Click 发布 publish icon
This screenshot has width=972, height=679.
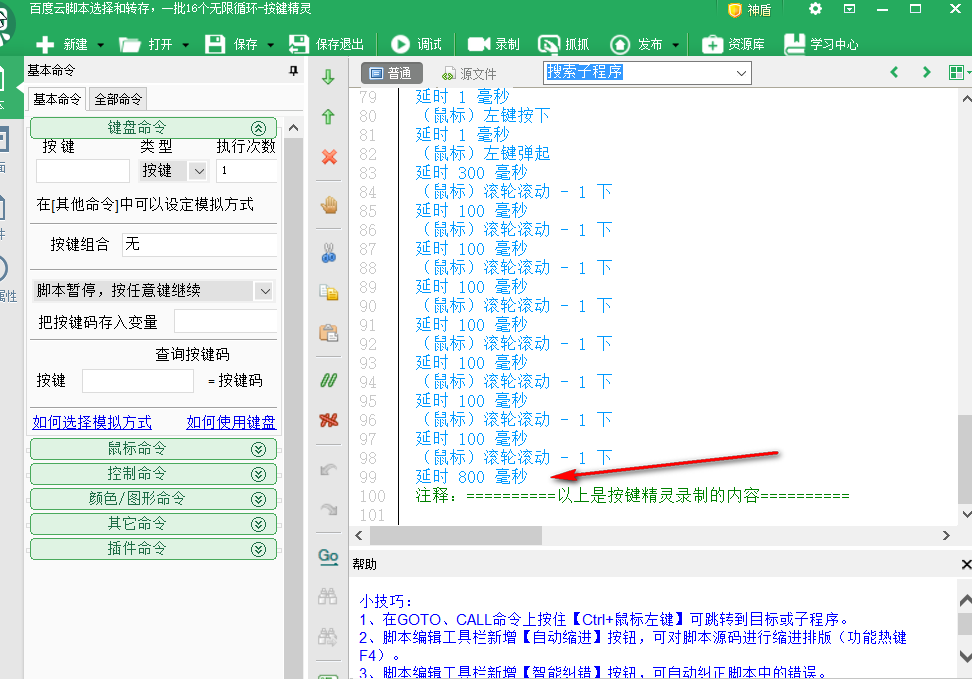tap(620, 44)
